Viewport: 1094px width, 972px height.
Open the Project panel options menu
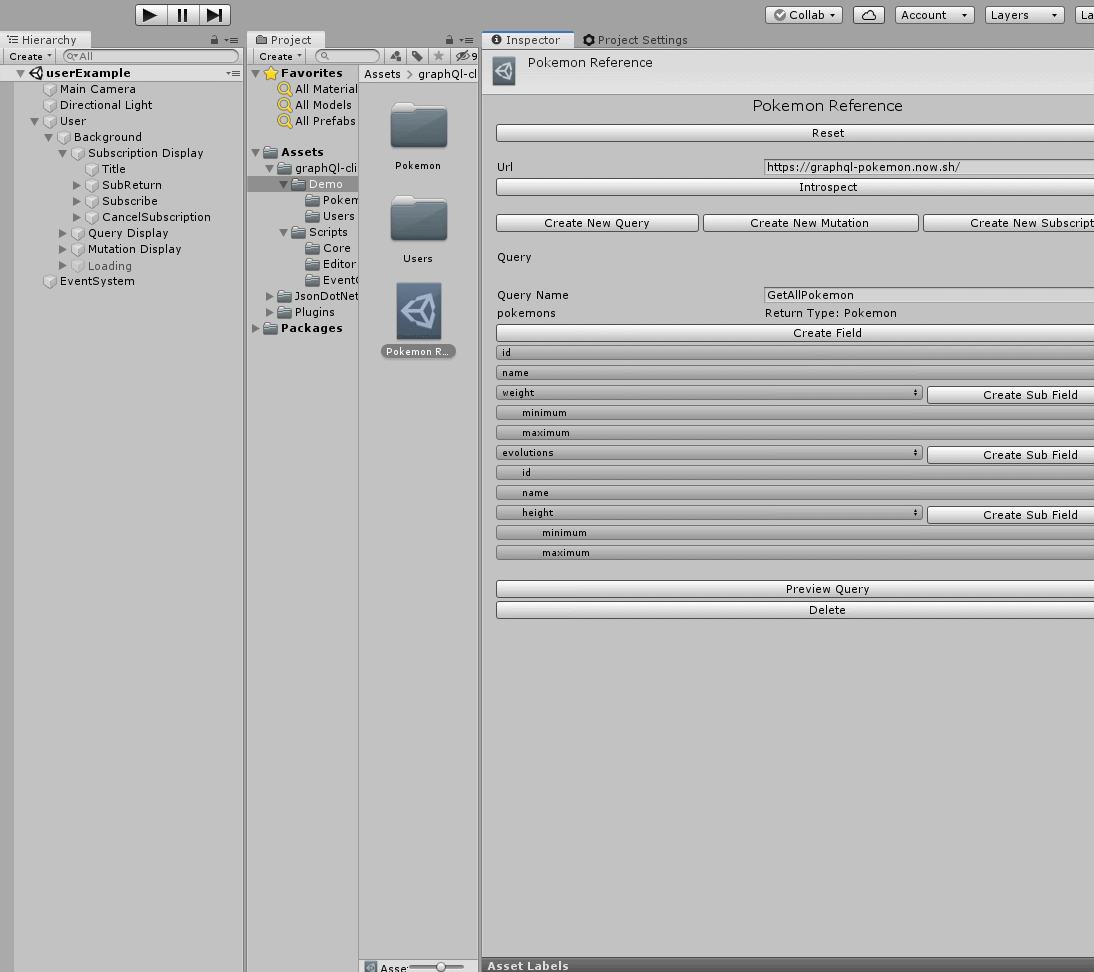pos(467,40)
